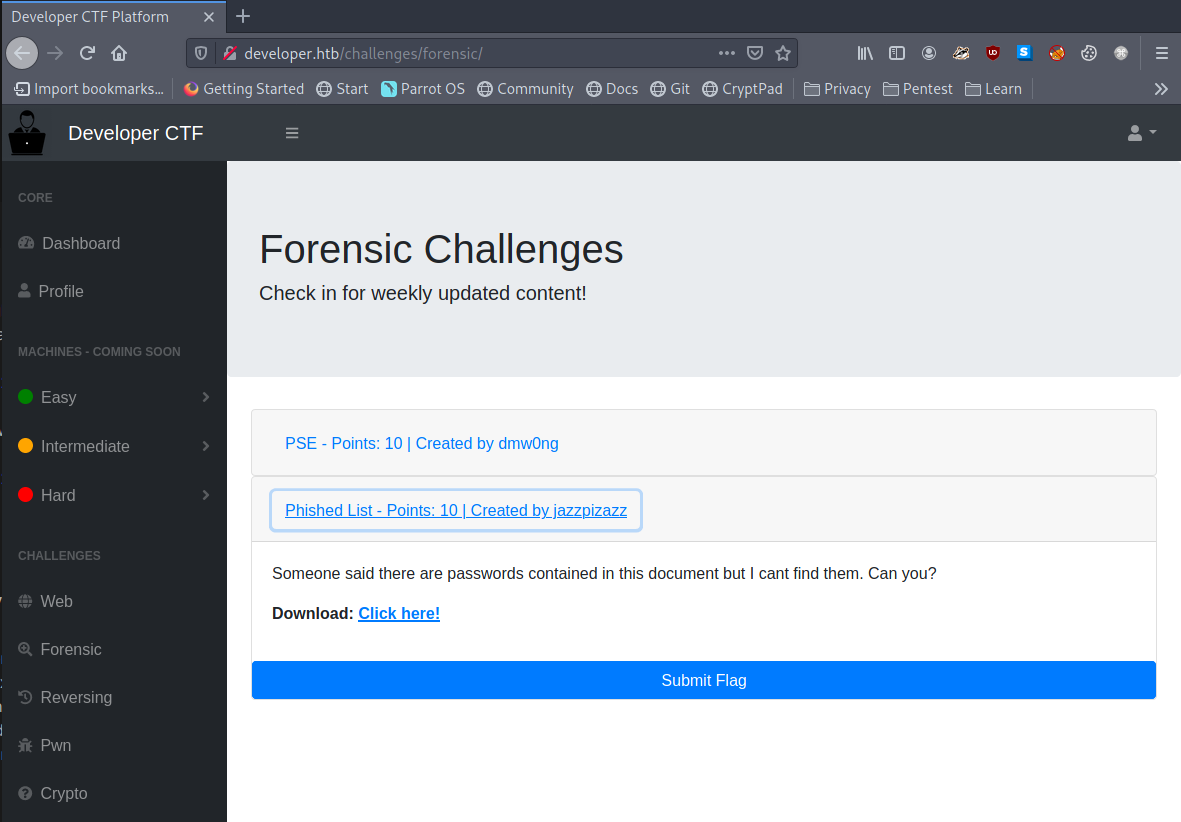Bookmark this page with star icon
The height and width of the screenshot is (822, 1181).
point(783,53)
